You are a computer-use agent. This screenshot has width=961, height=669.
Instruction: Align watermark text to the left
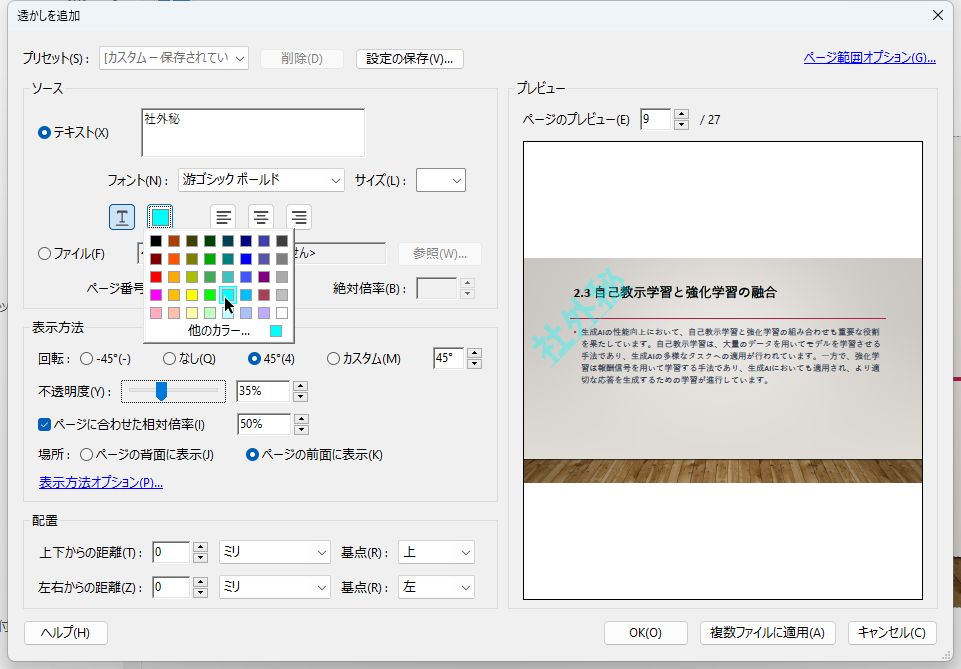point(222,216)
